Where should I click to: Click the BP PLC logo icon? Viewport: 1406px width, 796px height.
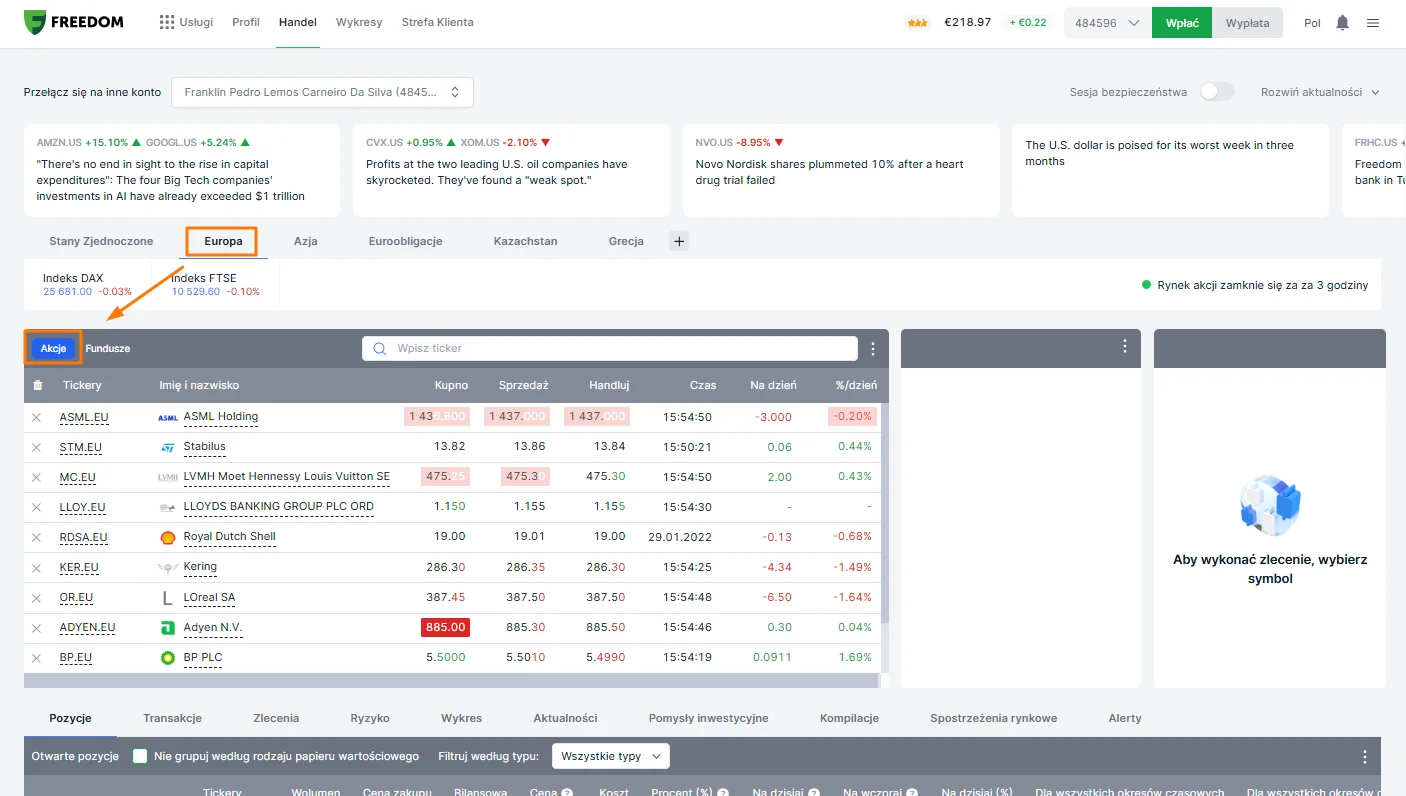coord(168,658)
